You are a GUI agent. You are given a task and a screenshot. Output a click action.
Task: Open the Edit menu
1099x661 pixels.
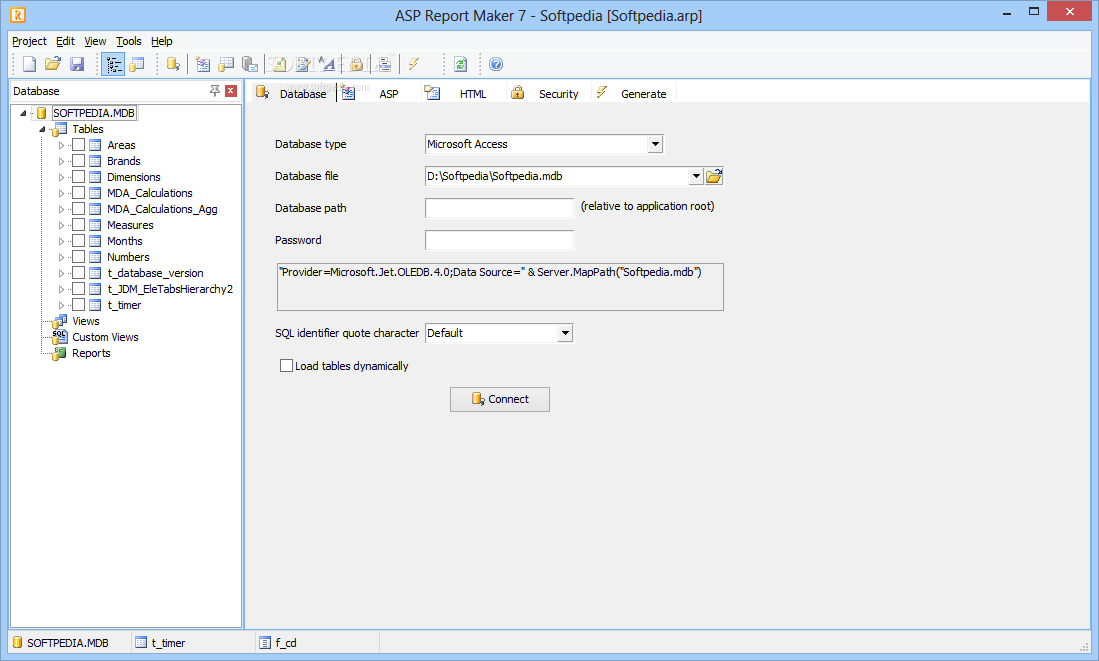pyautogui.click(x=65, y=41)
